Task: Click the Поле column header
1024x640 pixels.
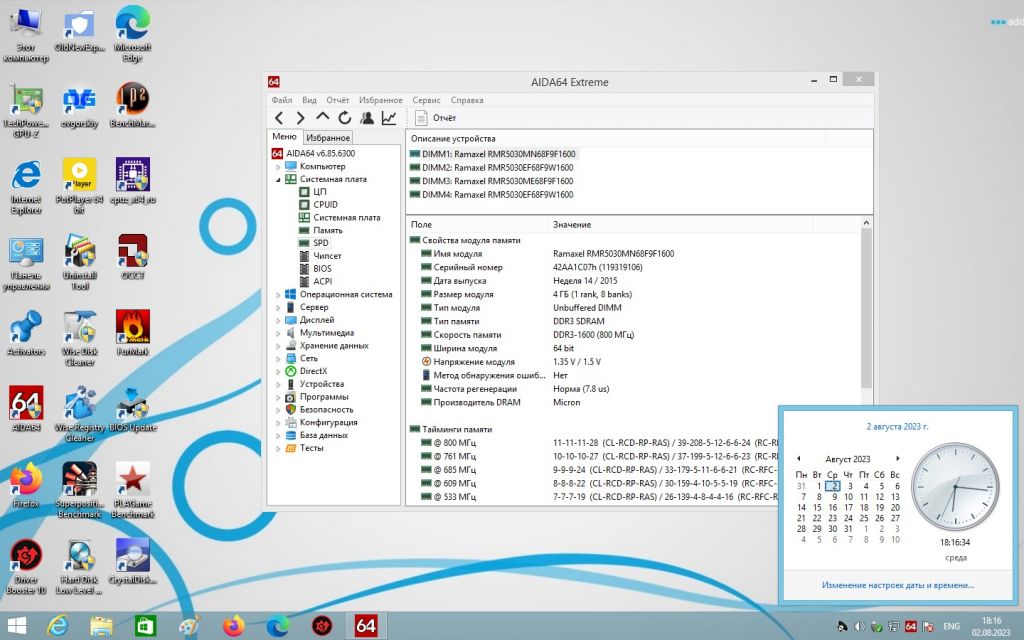Action: pos(477,224)
